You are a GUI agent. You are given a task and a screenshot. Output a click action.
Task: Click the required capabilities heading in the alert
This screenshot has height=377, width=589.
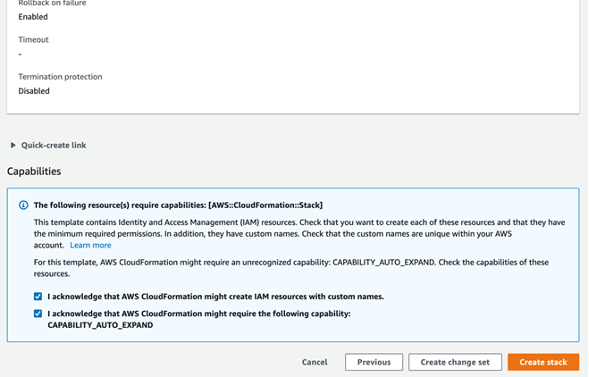pyautogui.click(x=178, y=205)
